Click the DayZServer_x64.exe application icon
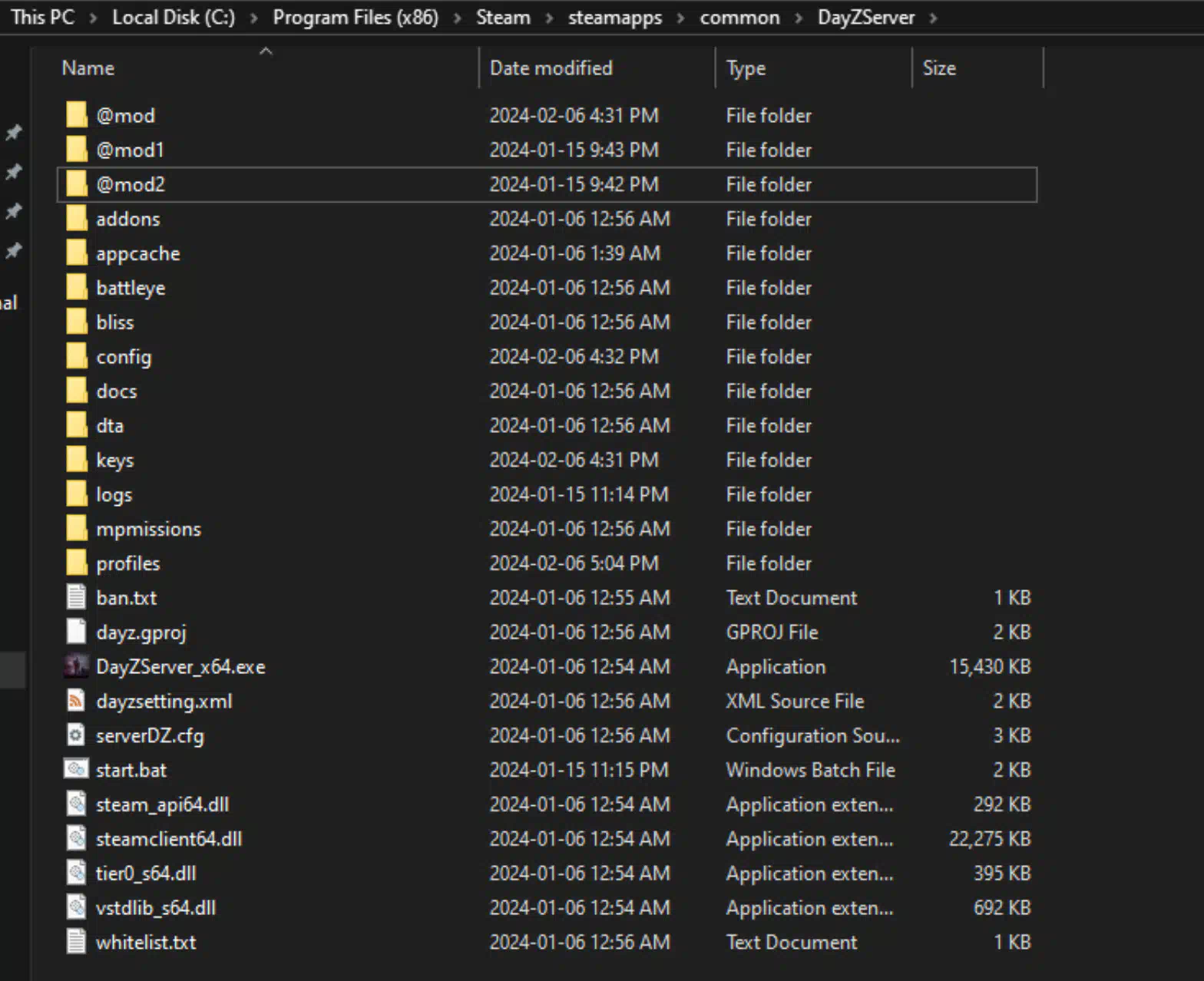The height and width of the screenshot is (981, 1204). (x=76, y=666)
